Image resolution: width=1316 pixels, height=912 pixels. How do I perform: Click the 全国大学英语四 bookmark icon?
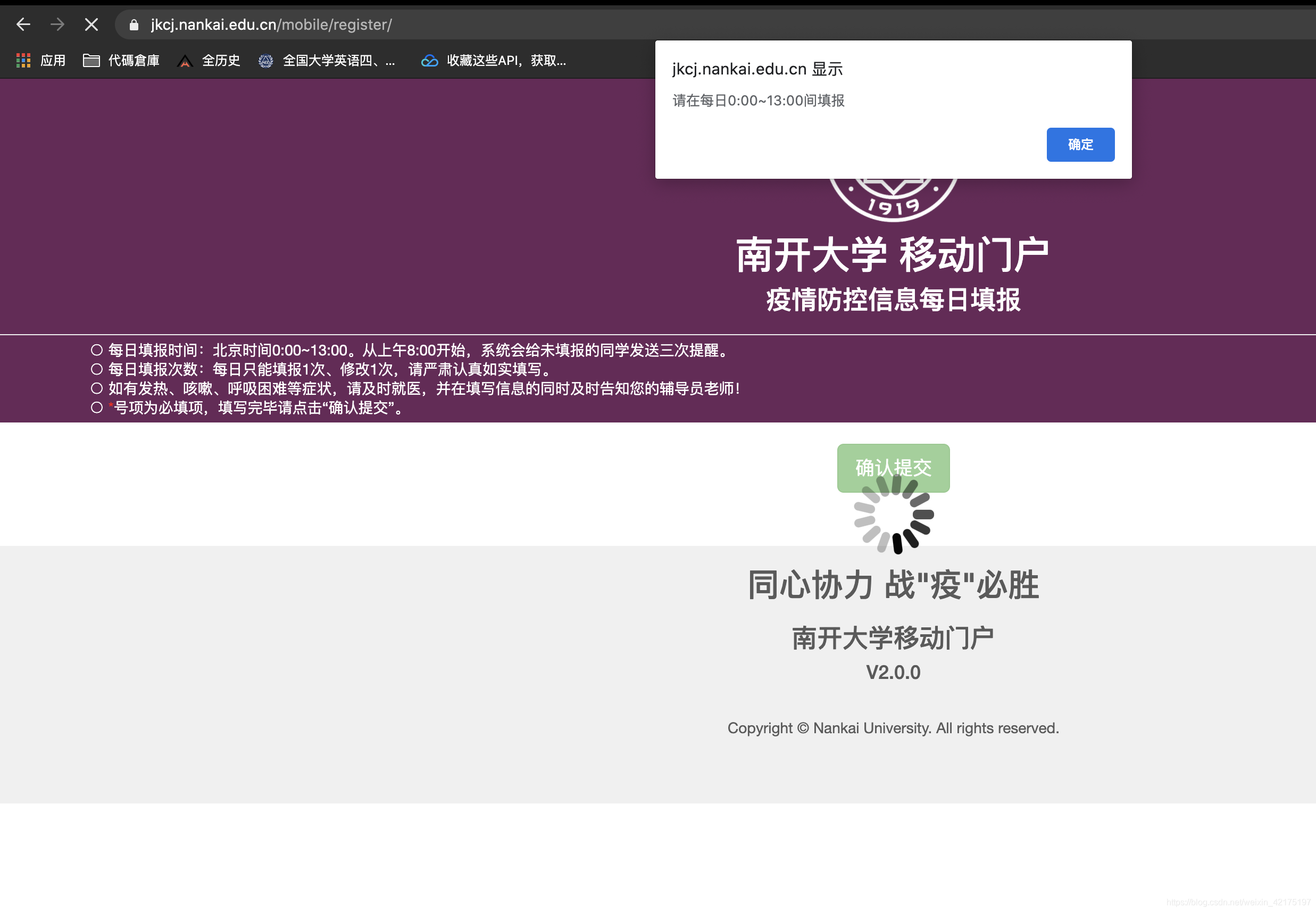pyautogui.click(x=265, y=60)
